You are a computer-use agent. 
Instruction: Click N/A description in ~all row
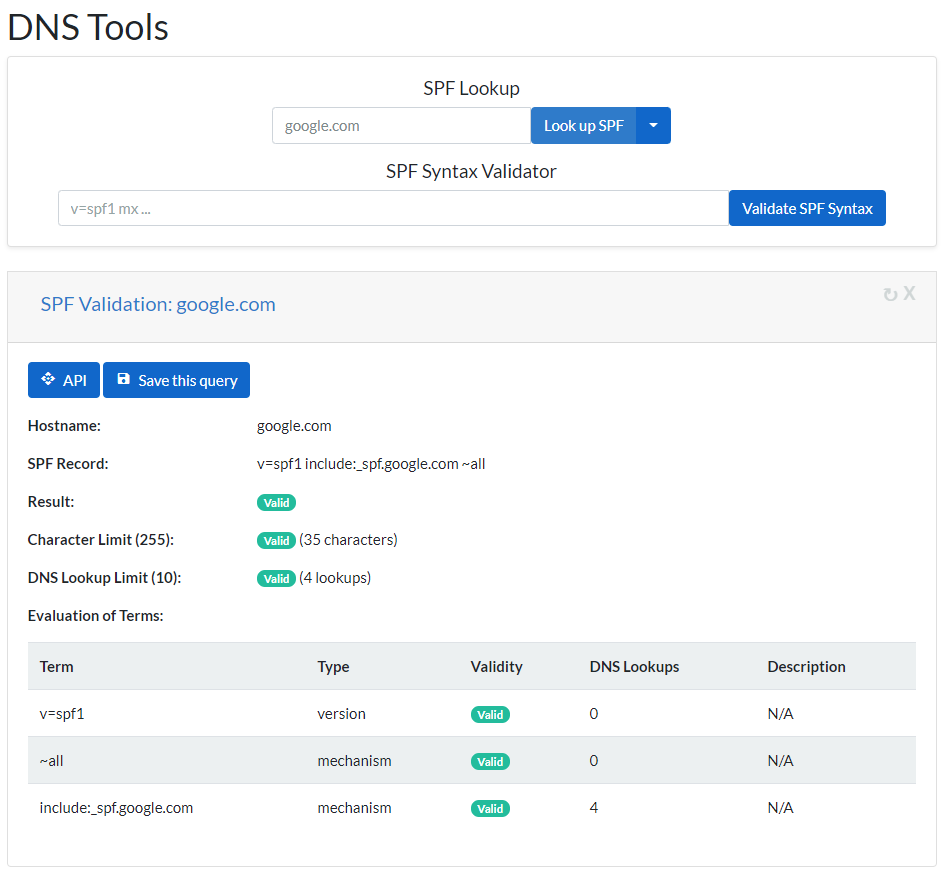coord(780,761)
